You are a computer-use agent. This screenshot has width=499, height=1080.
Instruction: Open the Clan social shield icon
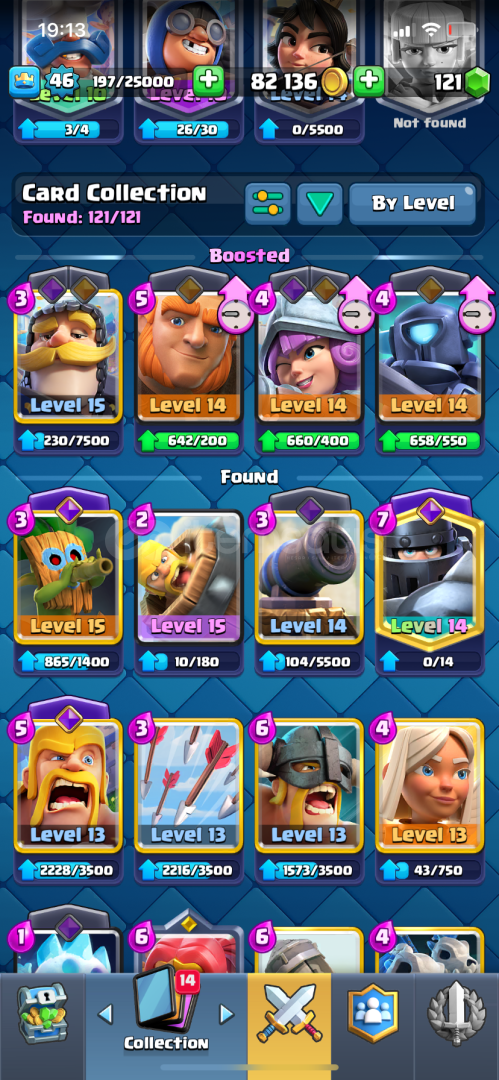tap(372, 1013)
